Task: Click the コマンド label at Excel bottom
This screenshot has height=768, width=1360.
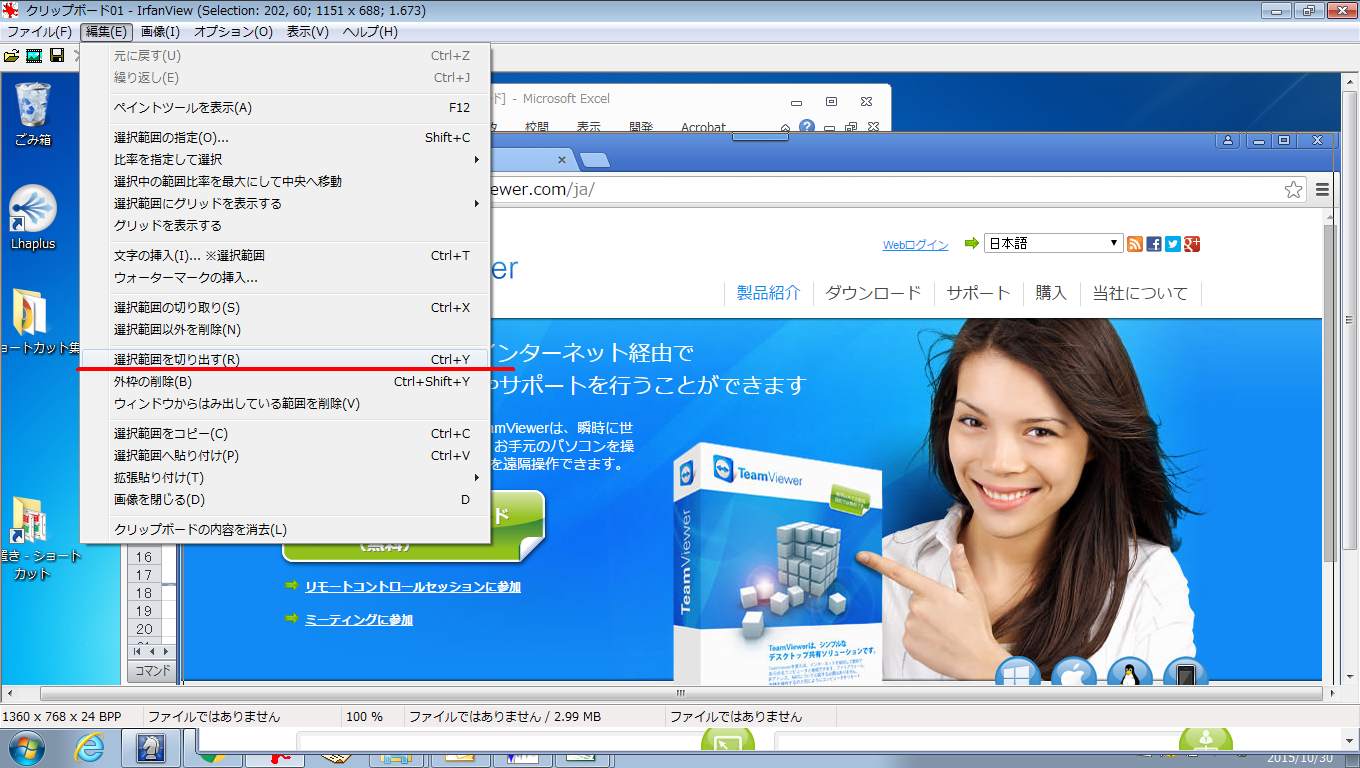Action: point(153,671)
